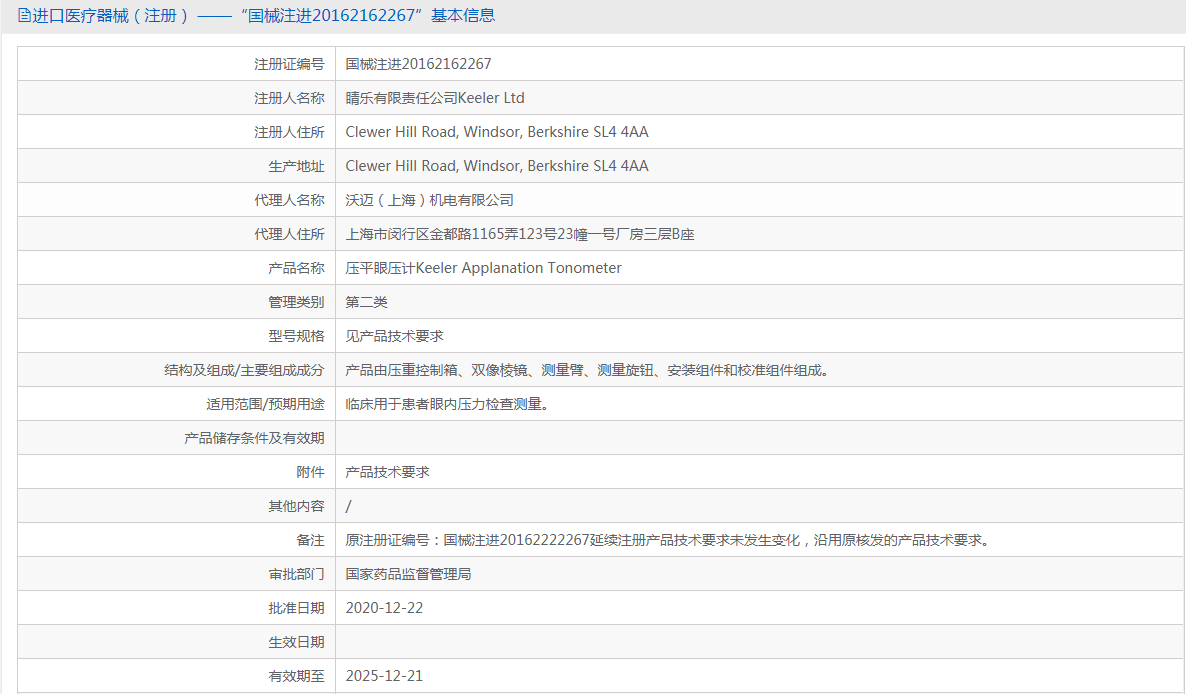Screen dimensions: 1186x694
Task: Select 见产品技术要求 in the 型号规格 row
Action: [394, 336]
